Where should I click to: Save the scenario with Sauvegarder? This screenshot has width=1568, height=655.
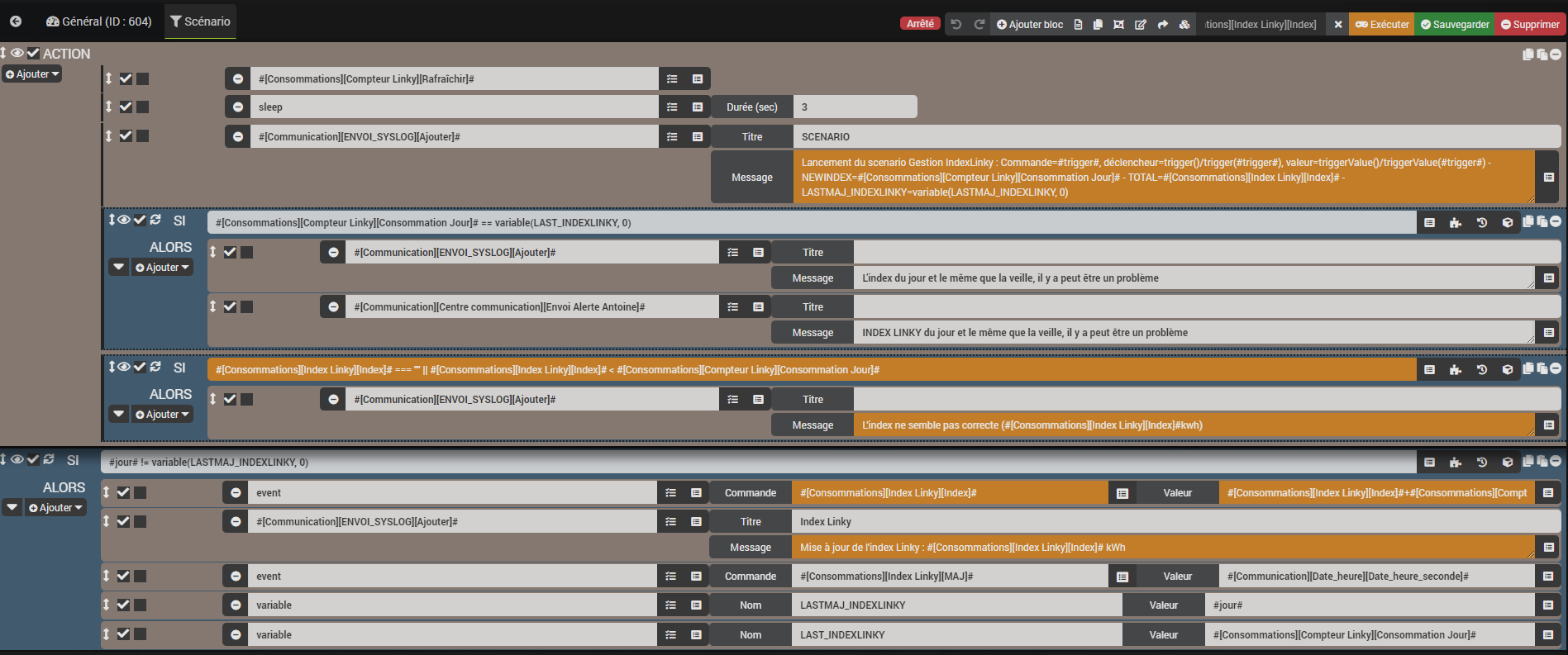[1455, 25]
